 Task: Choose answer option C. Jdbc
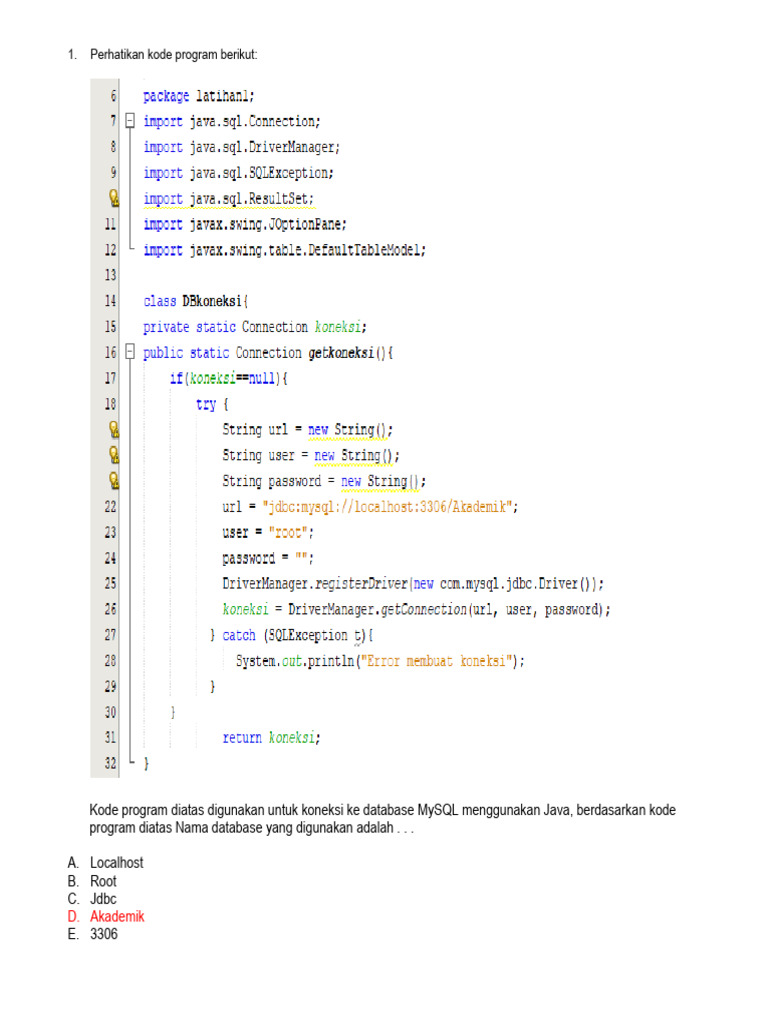coord(103,899)
